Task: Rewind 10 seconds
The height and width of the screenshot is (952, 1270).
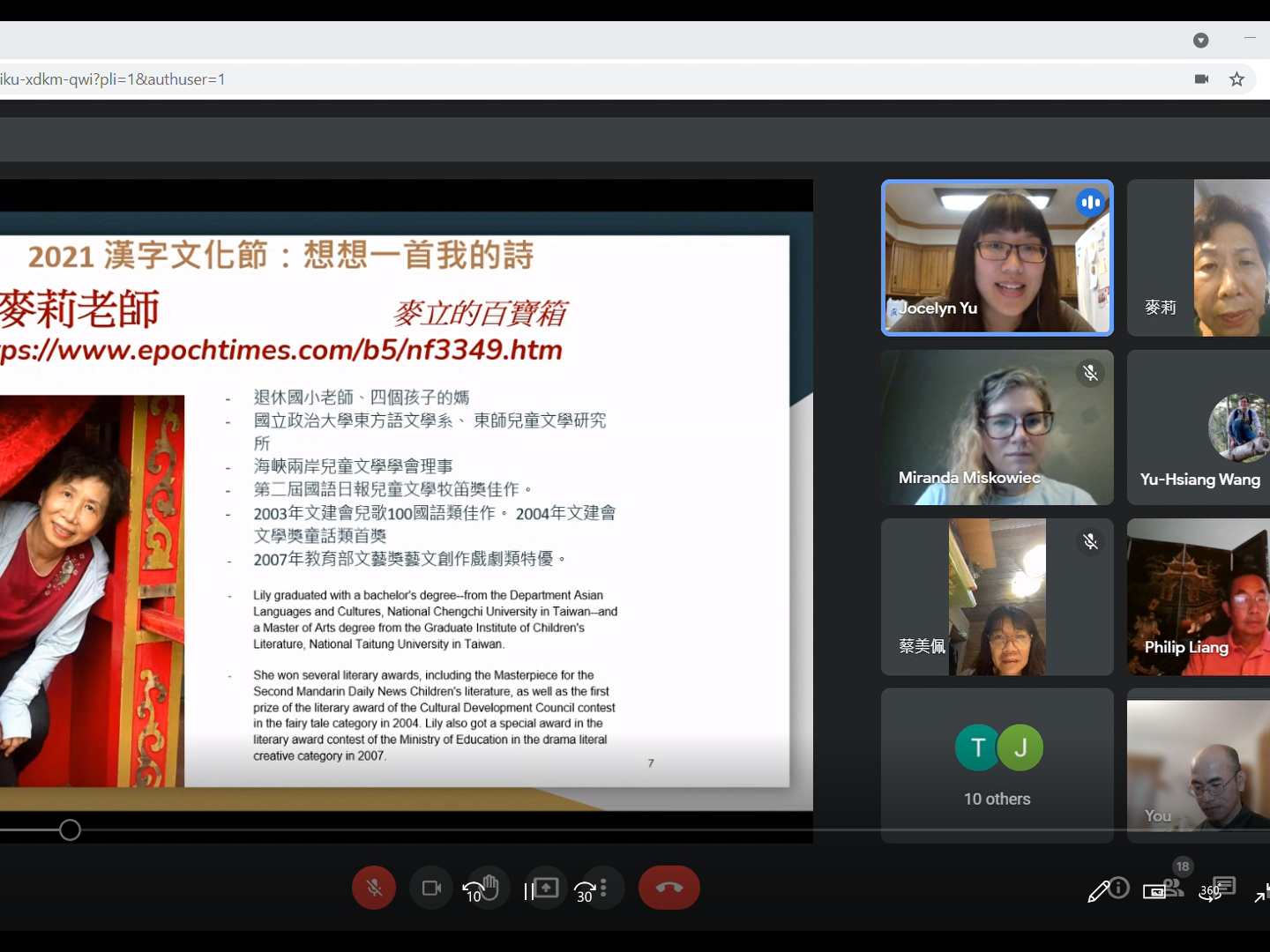Action: tap(474, 892)
